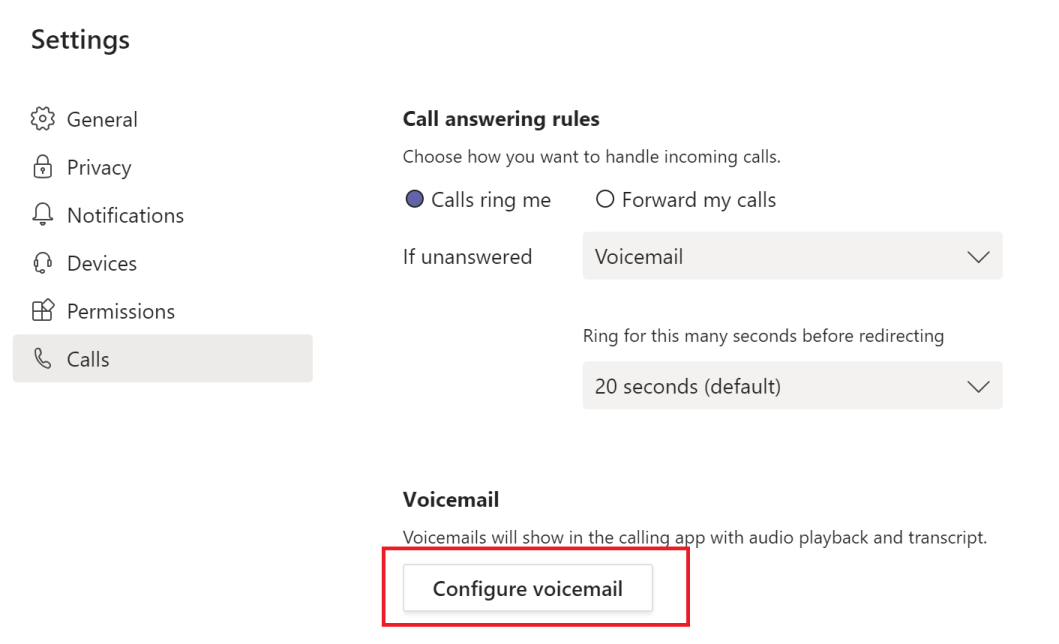The image size is (1059, 644).
Task: Go to the Notifications settings section
Action: 125,215
